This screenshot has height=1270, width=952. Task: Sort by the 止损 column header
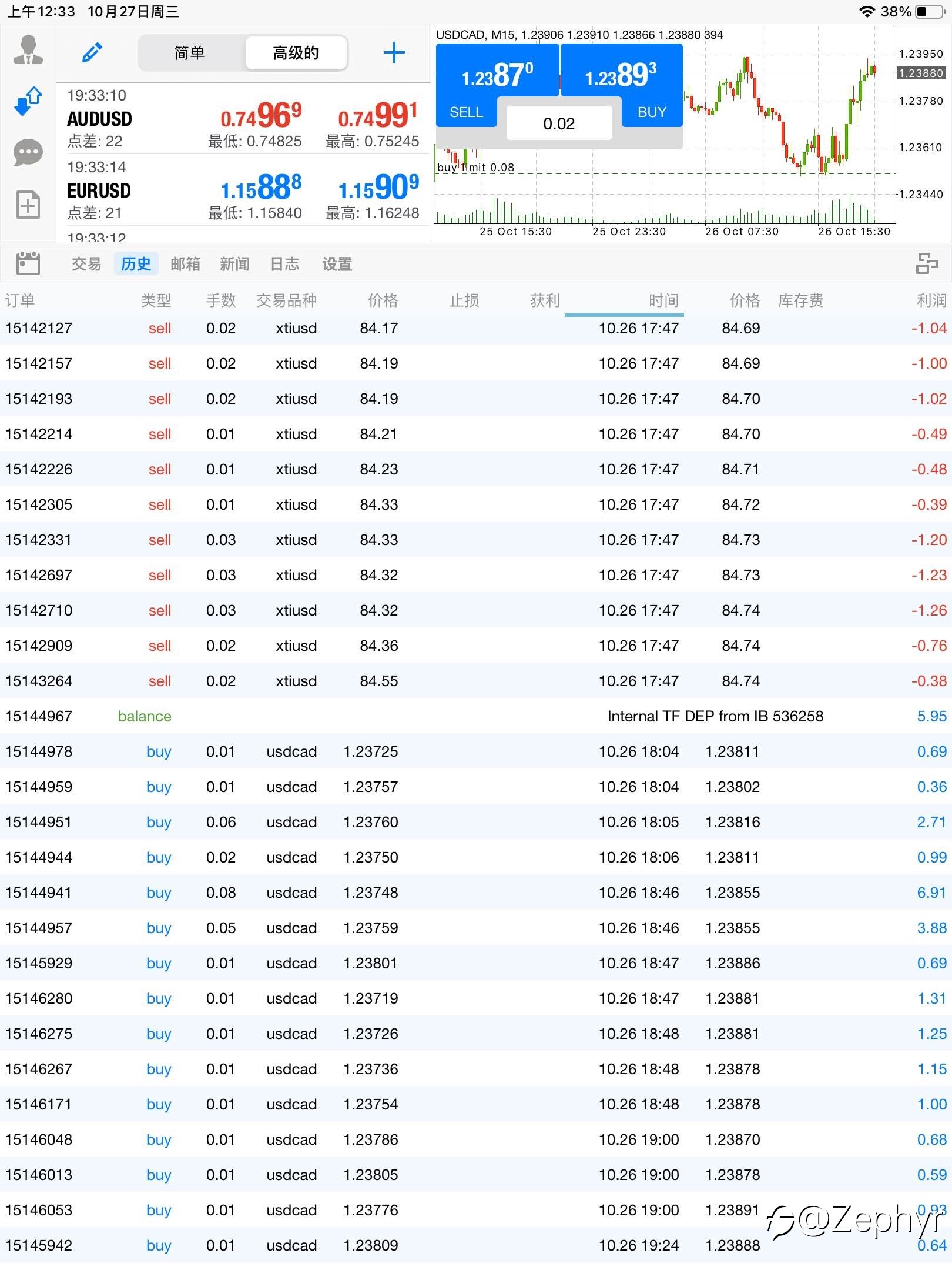pos(464,300)
